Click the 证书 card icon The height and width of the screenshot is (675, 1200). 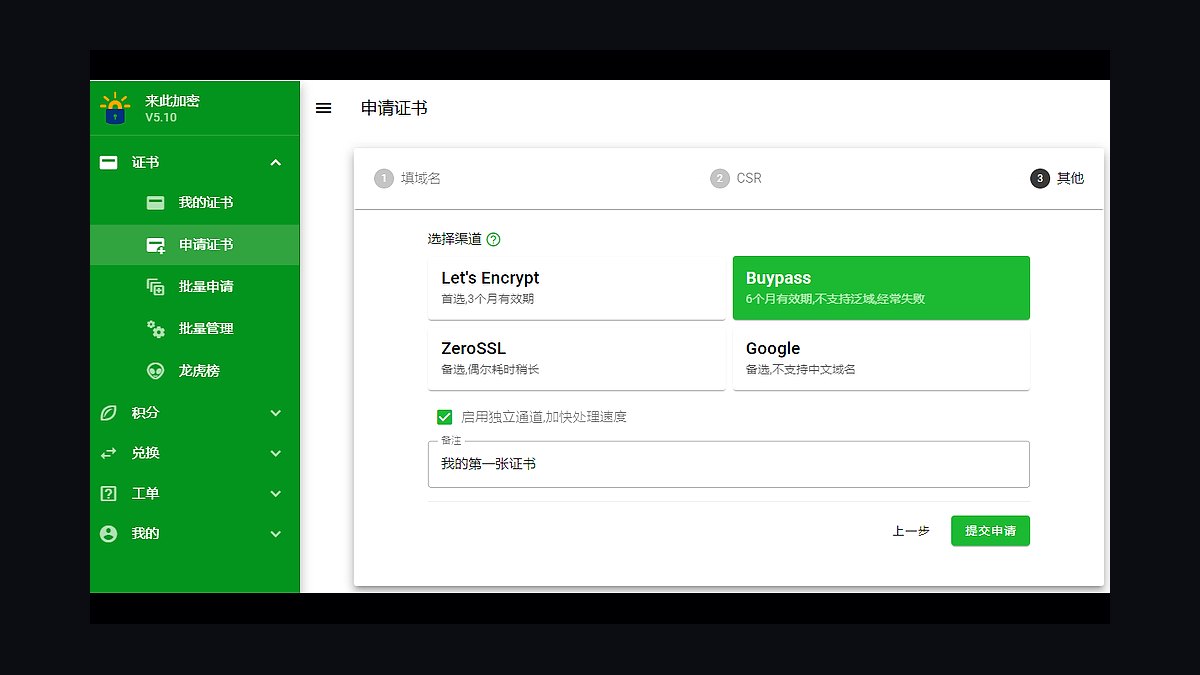click(109, 162)
